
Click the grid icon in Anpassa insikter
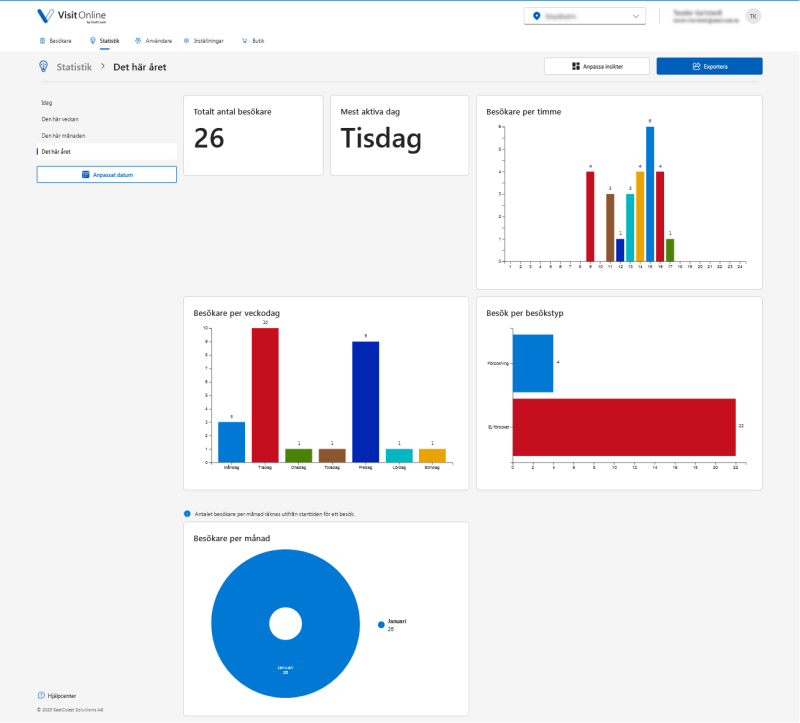pyautogui.click(x=576, y=67)
